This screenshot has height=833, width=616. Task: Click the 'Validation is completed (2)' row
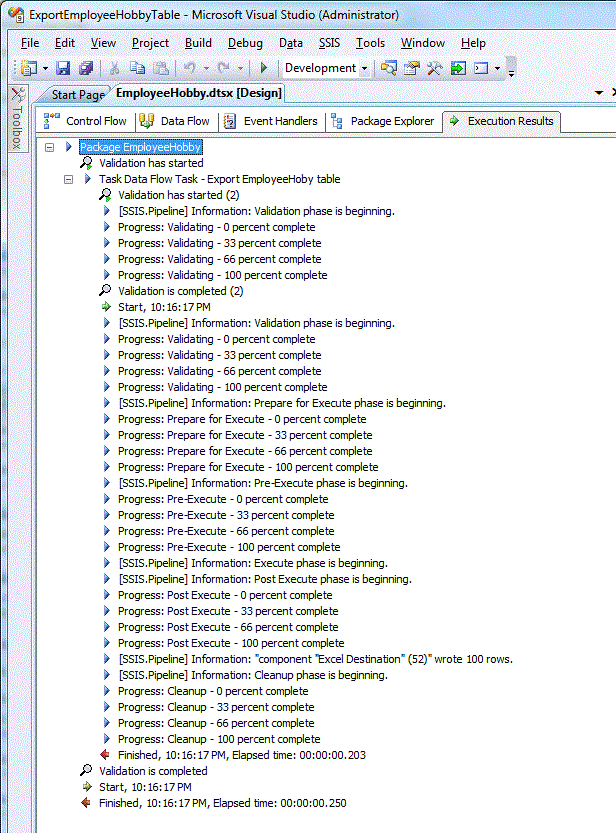(181, 291)
